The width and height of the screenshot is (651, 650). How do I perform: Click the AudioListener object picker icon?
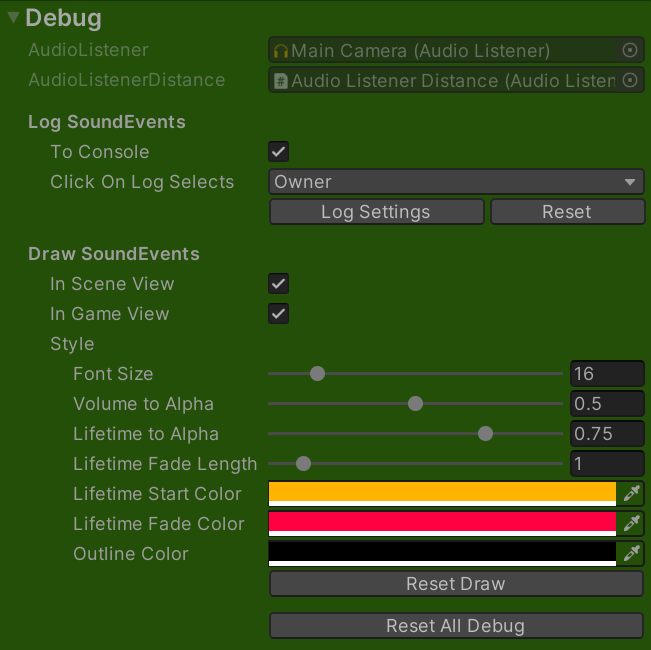[630, 50]
